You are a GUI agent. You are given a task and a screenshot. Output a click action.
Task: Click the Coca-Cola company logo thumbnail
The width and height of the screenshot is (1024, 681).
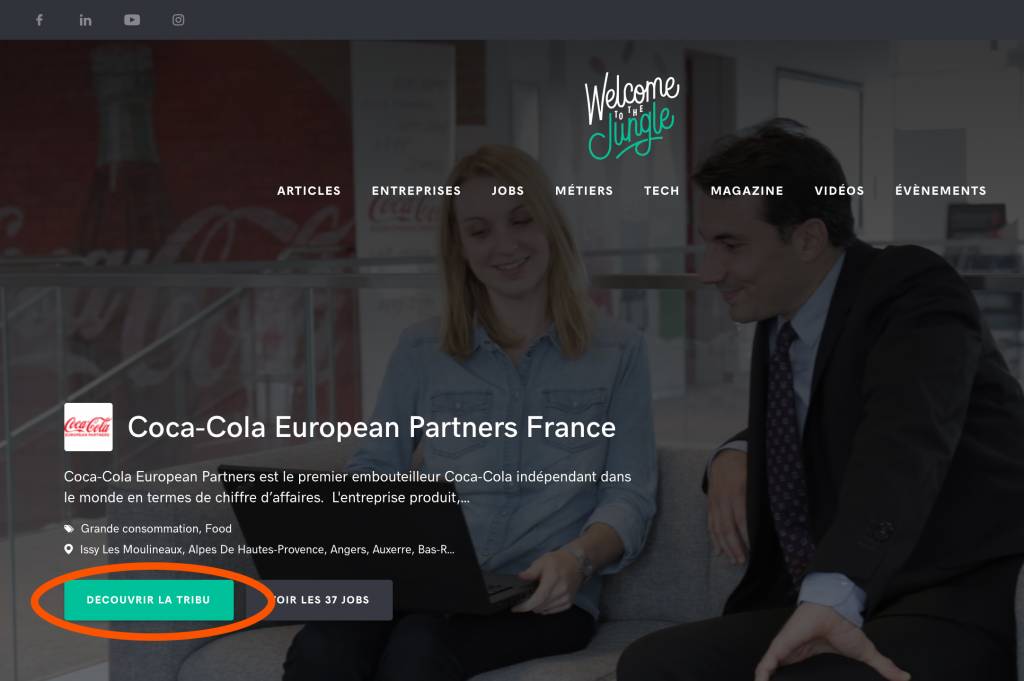88,427
